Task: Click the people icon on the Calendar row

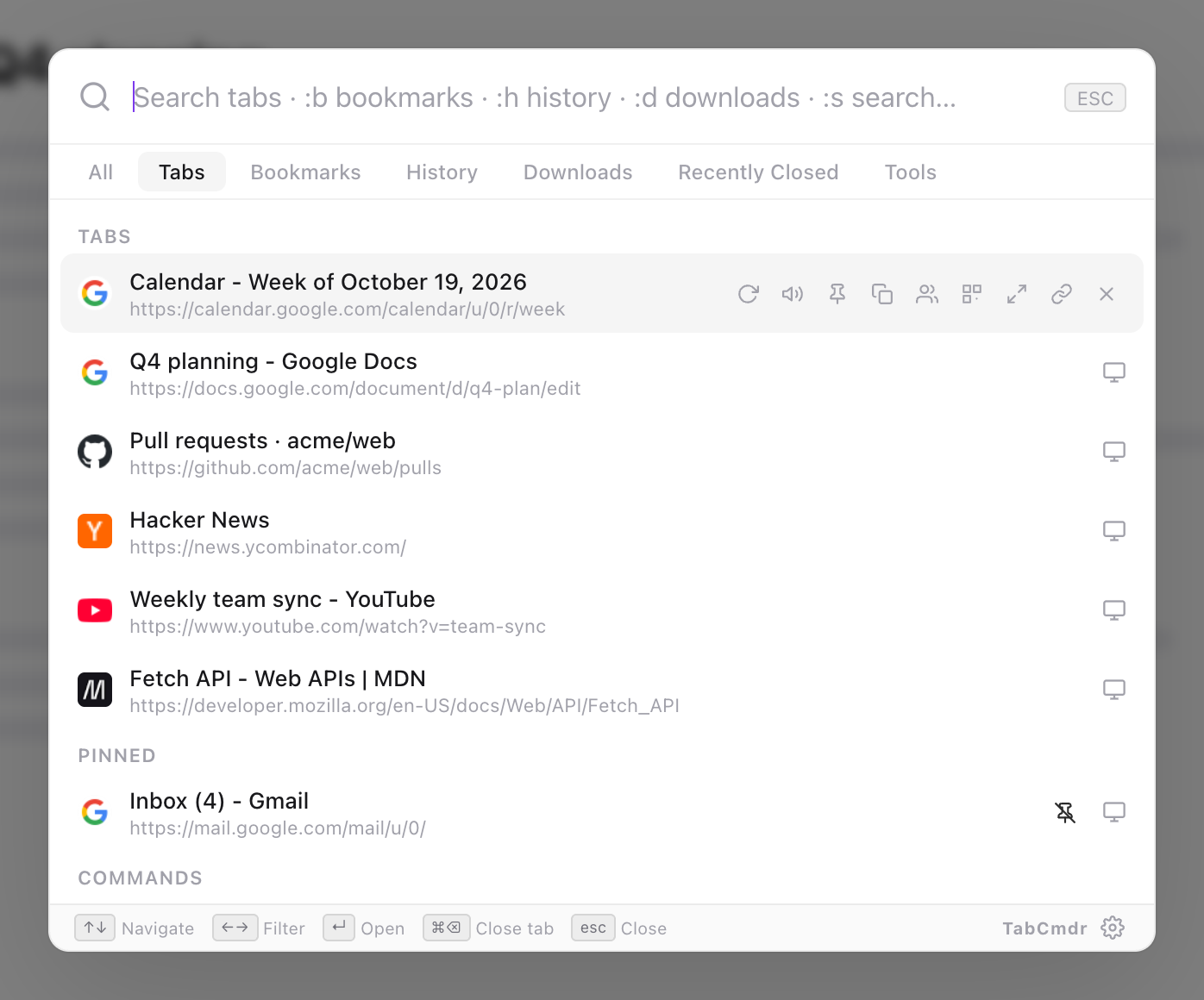Action: click(927, 294)
